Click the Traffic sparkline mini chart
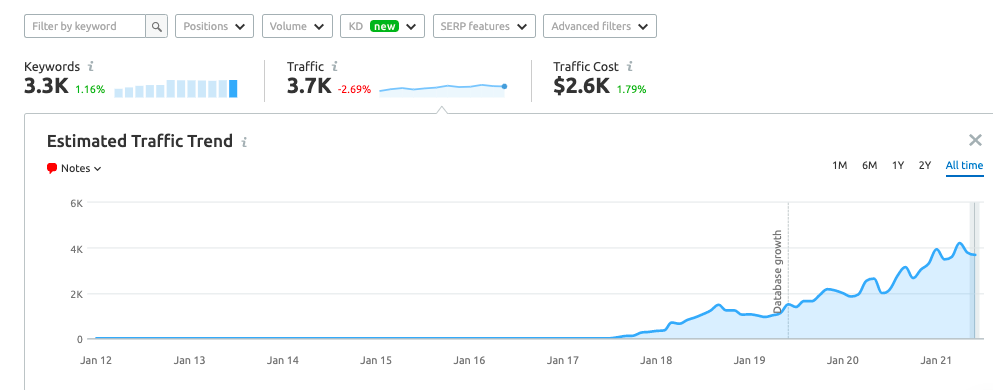Image resolution: width=993 pixels, height=390 pixels. point(442,89)
